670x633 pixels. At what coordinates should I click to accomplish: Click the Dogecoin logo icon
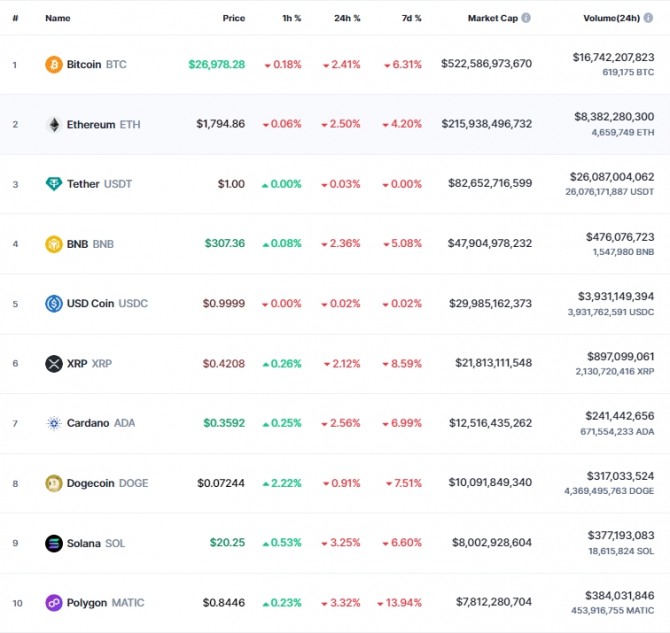54,483
